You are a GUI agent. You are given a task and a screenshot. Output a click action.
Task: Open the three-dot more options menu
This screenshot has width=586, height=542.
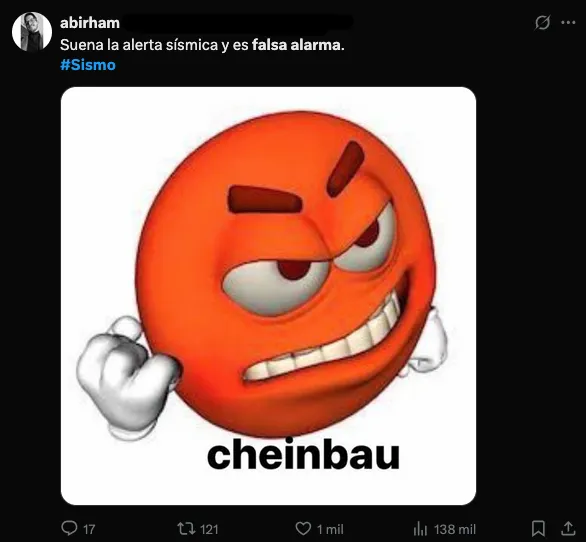click(x=568, y=23)
